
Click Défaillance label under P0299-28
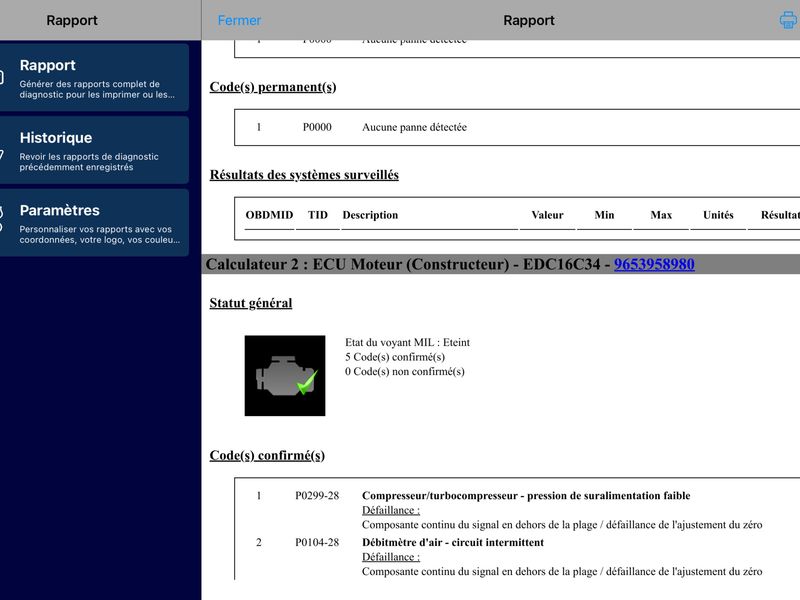(391, 510)
